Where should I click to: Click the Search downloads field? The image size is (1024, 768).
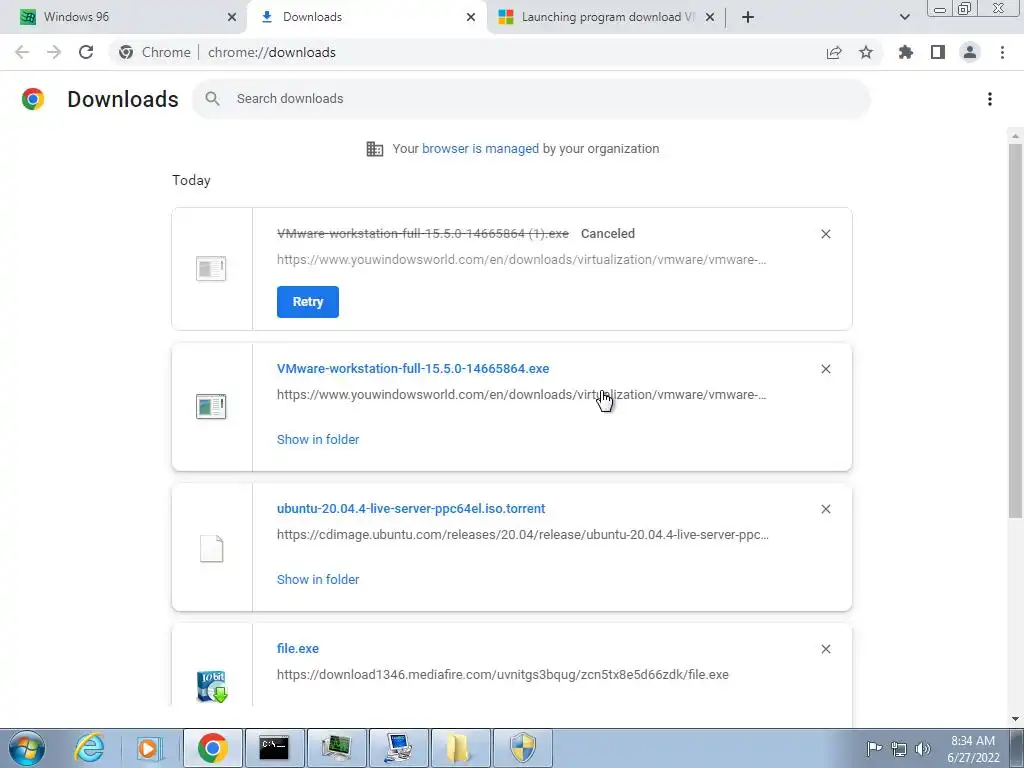pos(530,99)
